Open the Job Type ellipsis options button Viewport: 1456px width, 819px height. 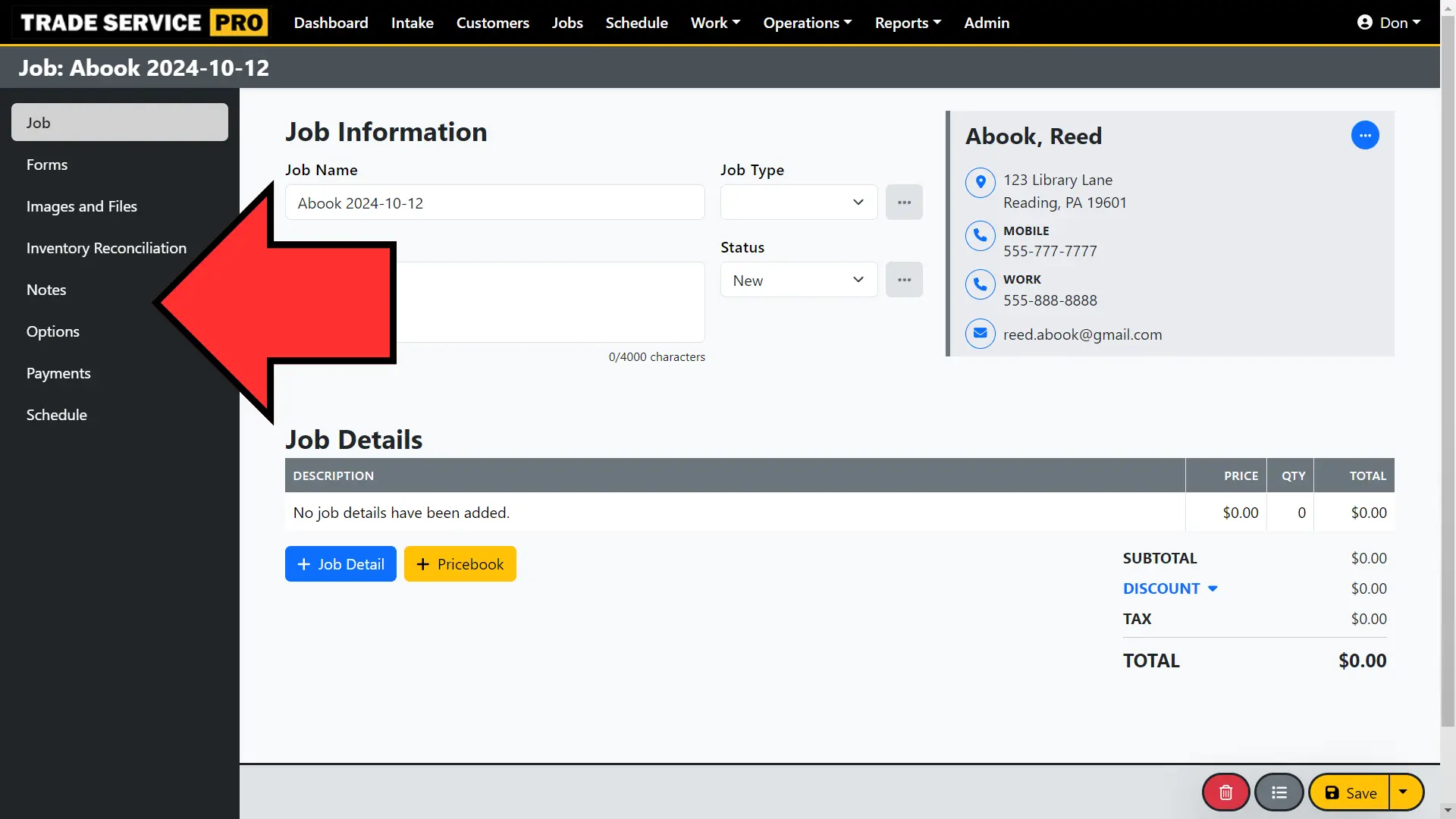point(904,202)
